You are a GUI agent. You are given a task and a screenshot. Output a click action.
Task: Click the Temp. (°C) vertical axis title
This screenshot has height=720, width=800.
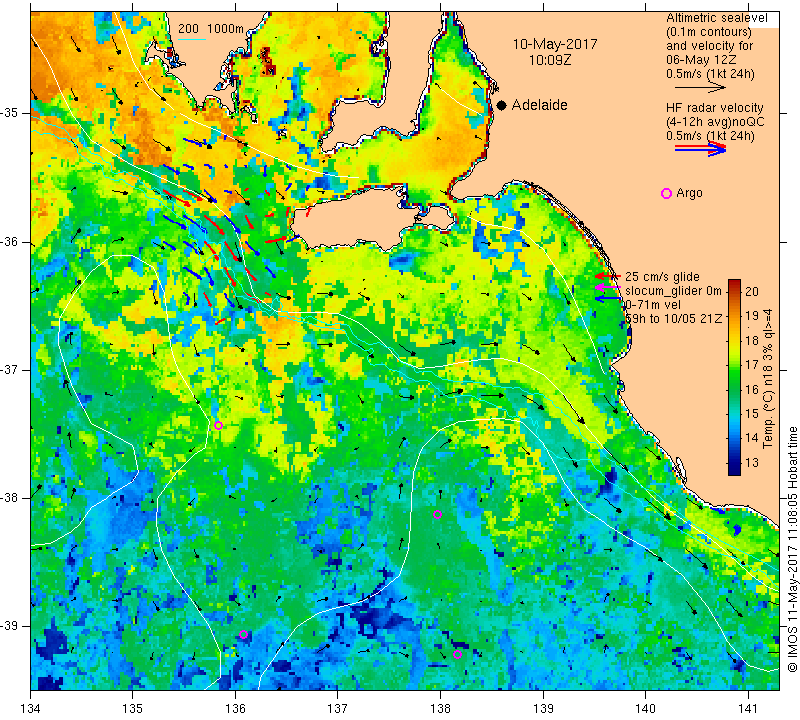click(768, 378)
